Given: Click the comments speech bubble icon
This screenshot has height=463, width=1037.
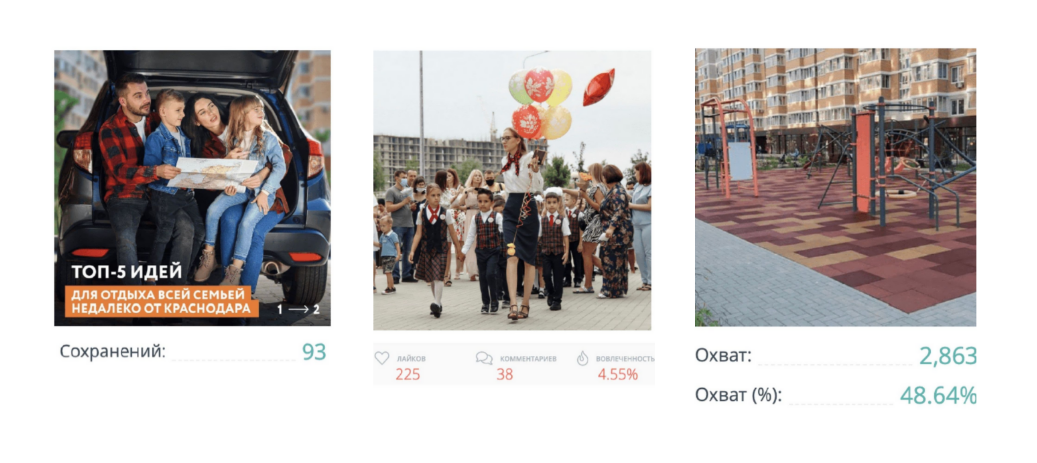Looking at the screenshot, I should pyautogui.click(x=484, y=358).
